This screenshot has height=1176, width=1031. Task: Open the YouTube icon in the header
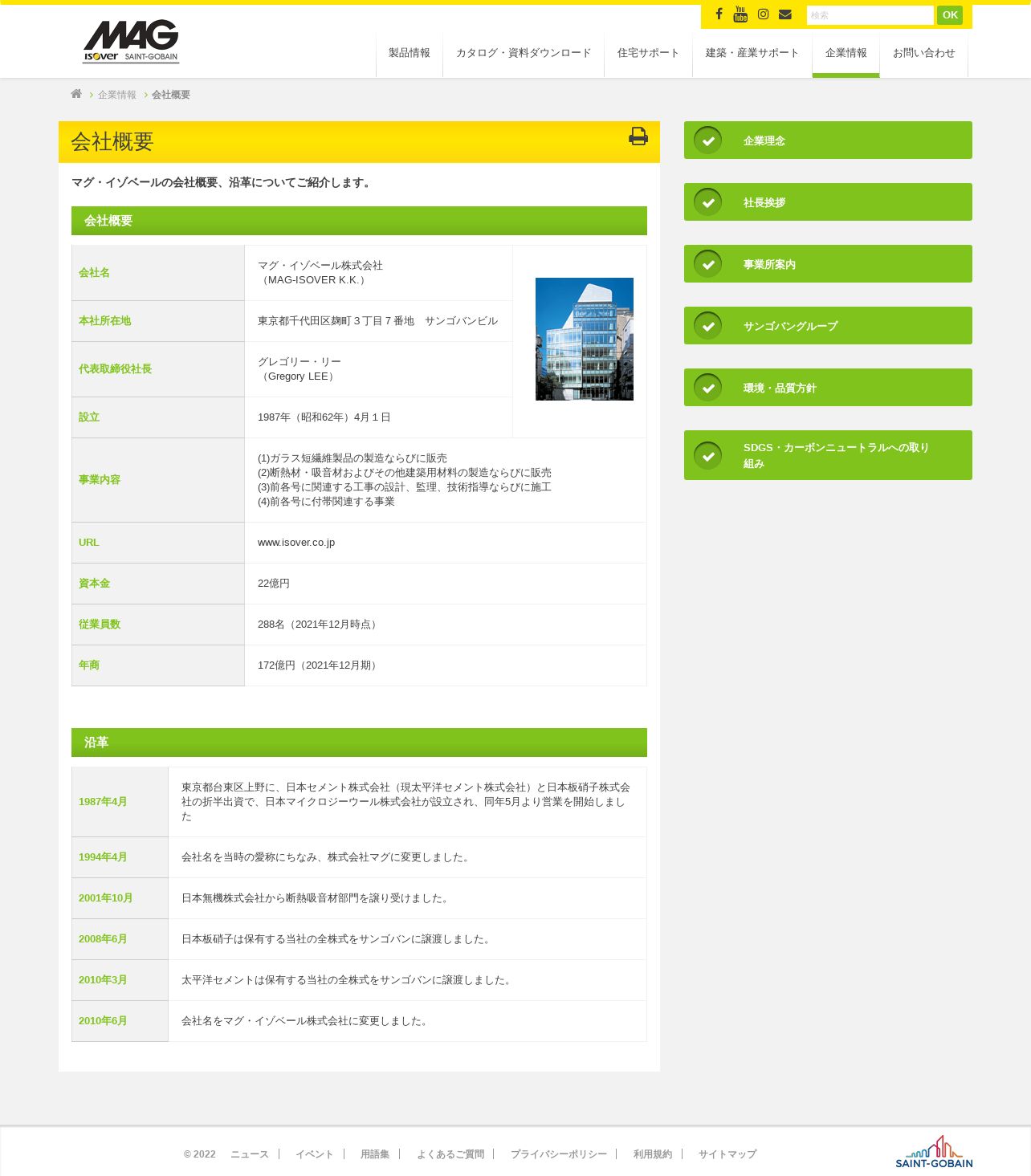click(x=740, y=14)
